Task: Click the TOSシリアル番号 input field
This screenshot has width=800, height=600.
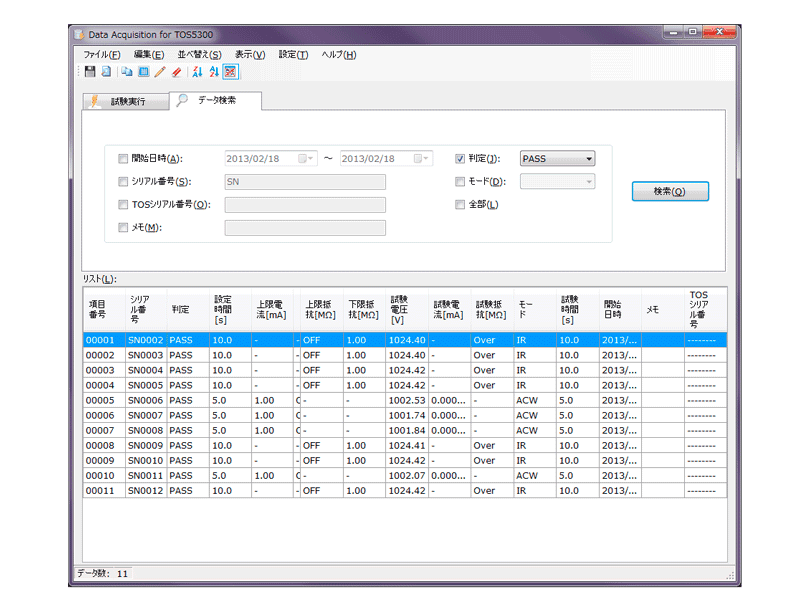Action: point(305,205)
